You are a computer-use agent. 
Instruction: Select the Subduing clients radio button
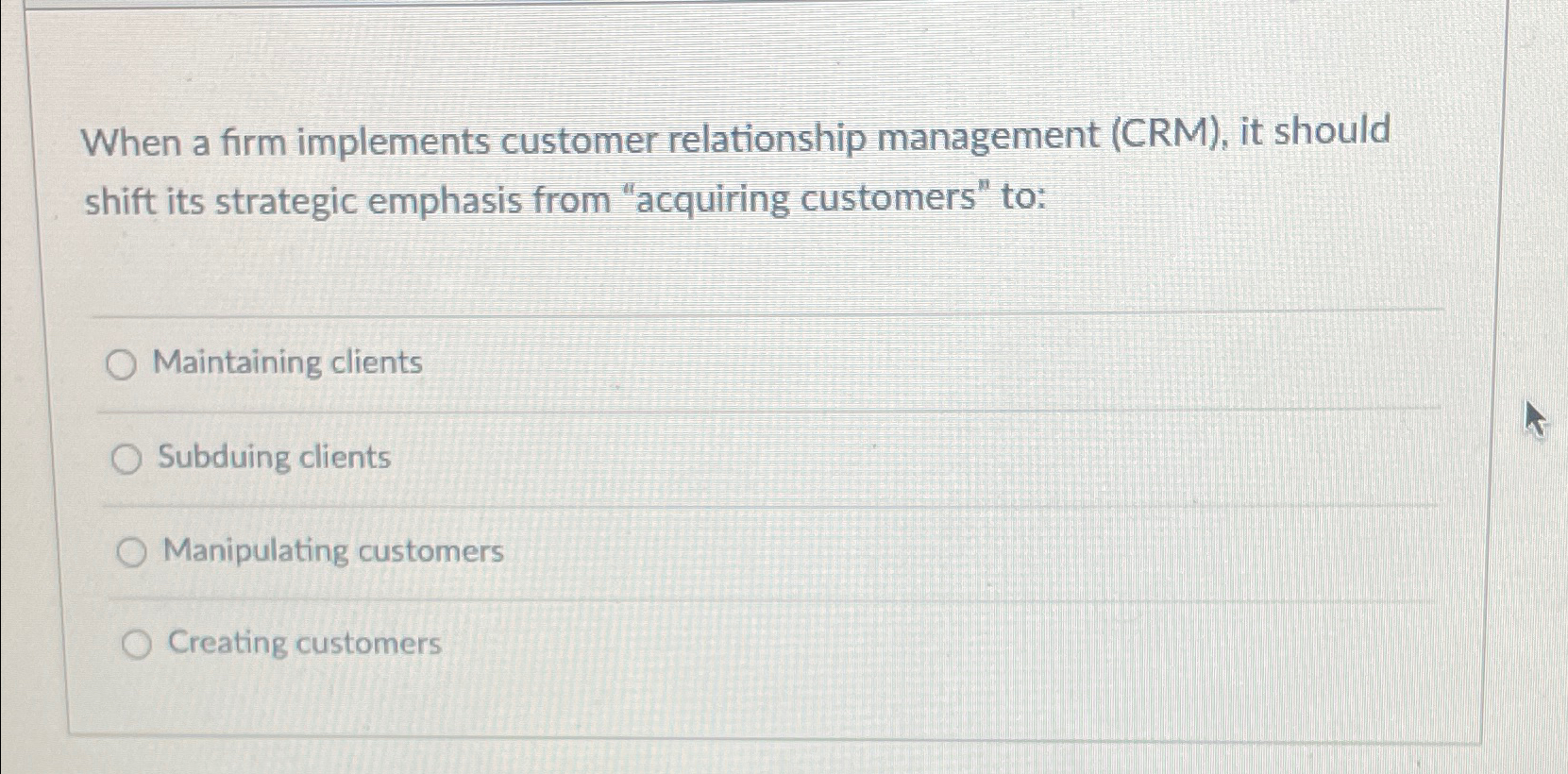127,459
